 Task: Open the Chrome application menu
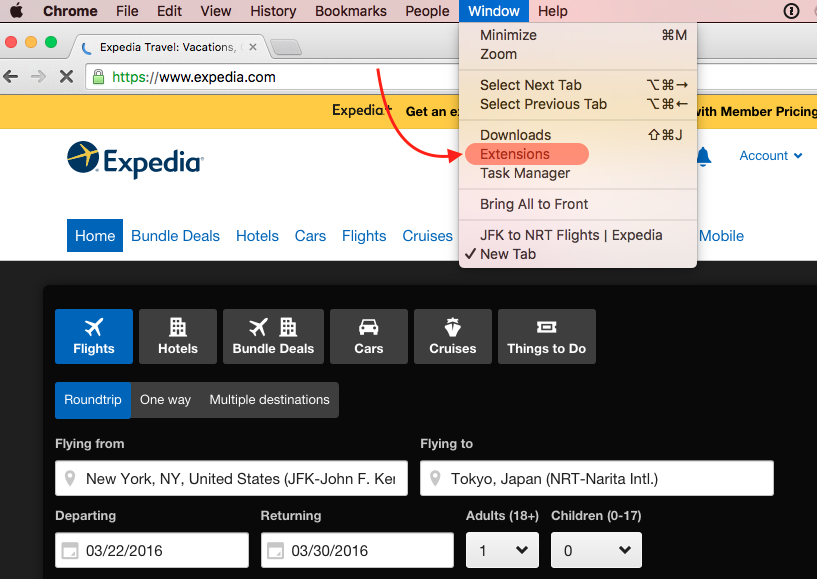(x=70, y=11)
